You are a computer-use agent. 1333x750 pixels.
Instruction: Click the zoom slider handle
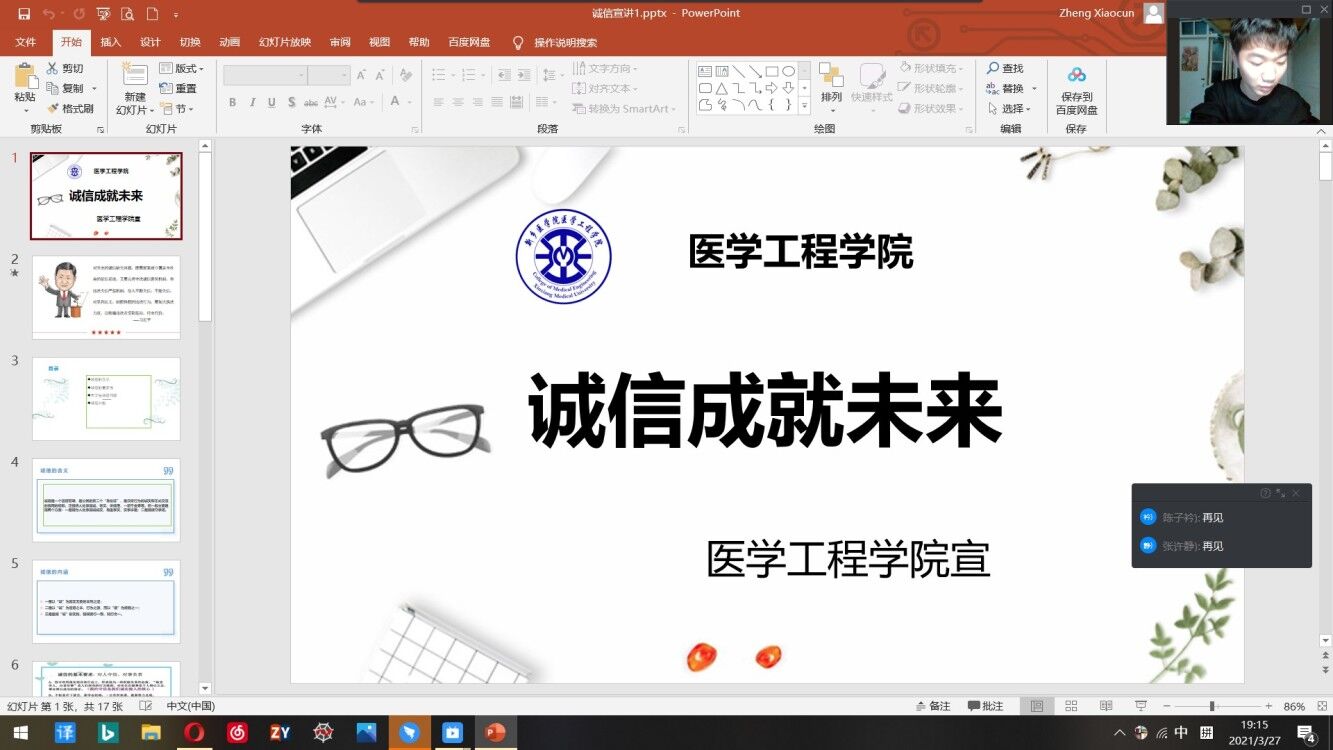(1211, 706)
